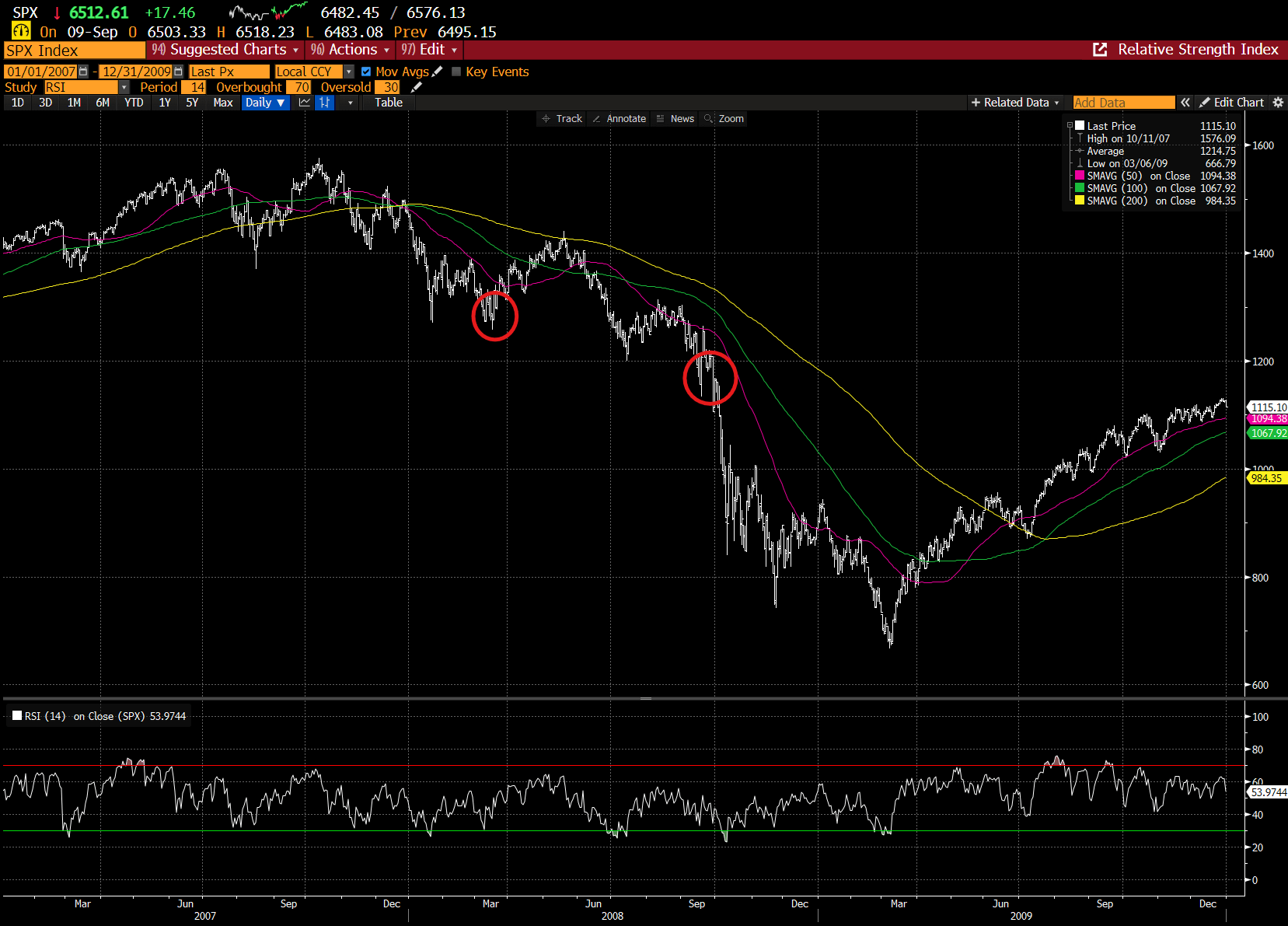Click the Track crosshair tool
This screenshot has width=1288, height=926.
click(x=562, y=119)
